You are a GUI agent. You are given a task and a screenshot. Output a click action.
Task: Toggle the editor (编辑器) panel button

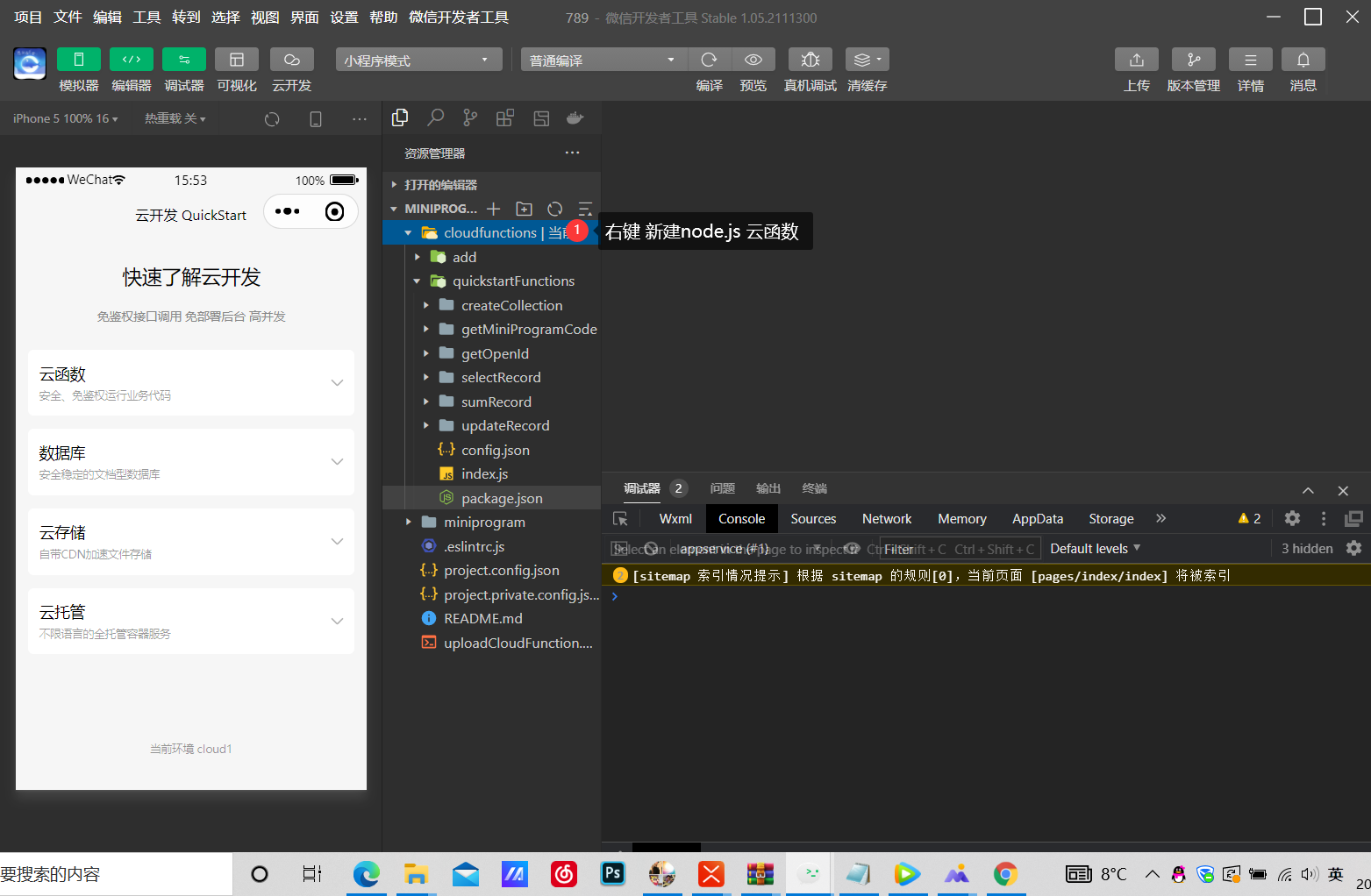132,60
